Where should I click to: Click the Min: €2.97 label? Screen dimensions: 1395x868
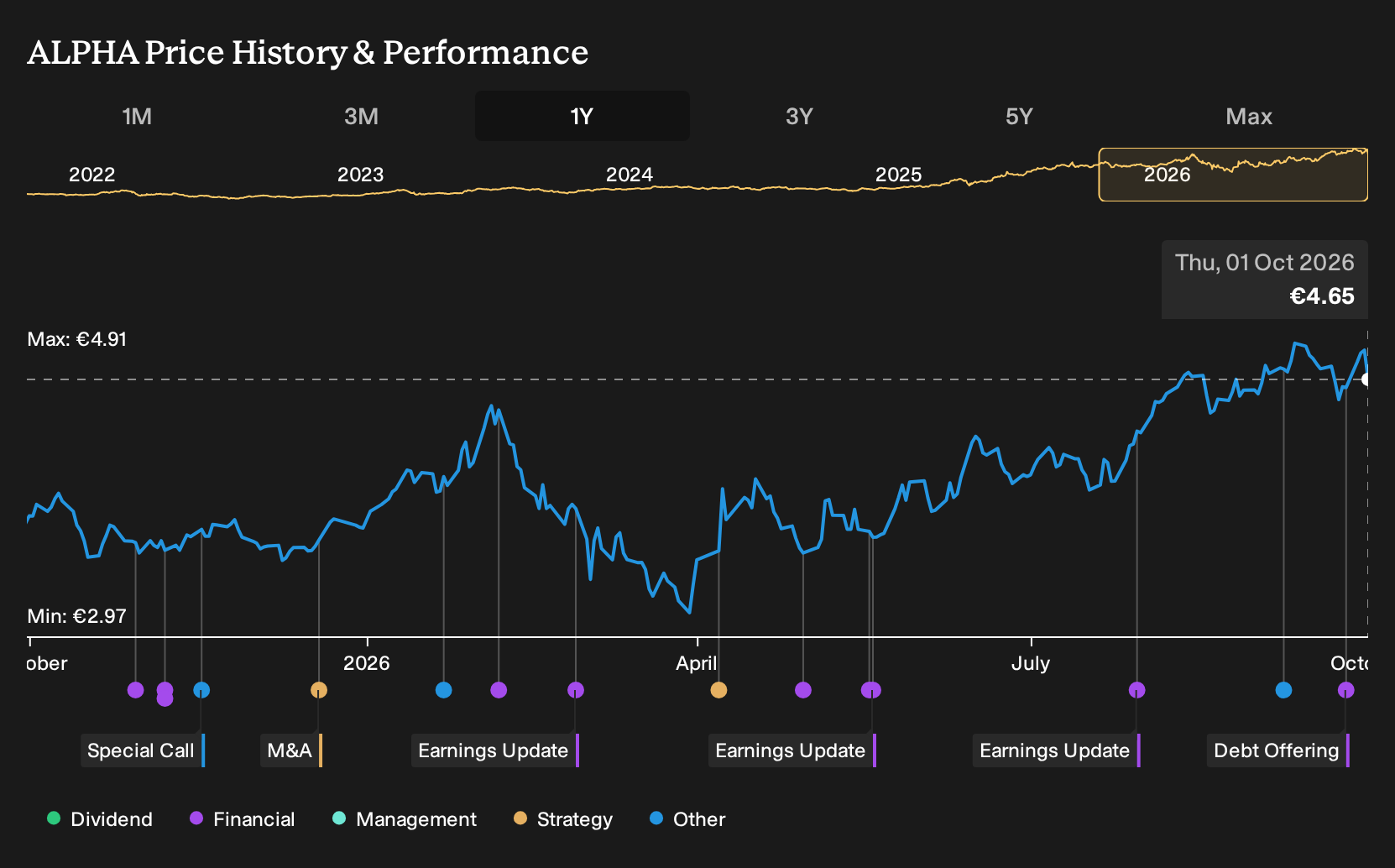[x=77, y=616]
